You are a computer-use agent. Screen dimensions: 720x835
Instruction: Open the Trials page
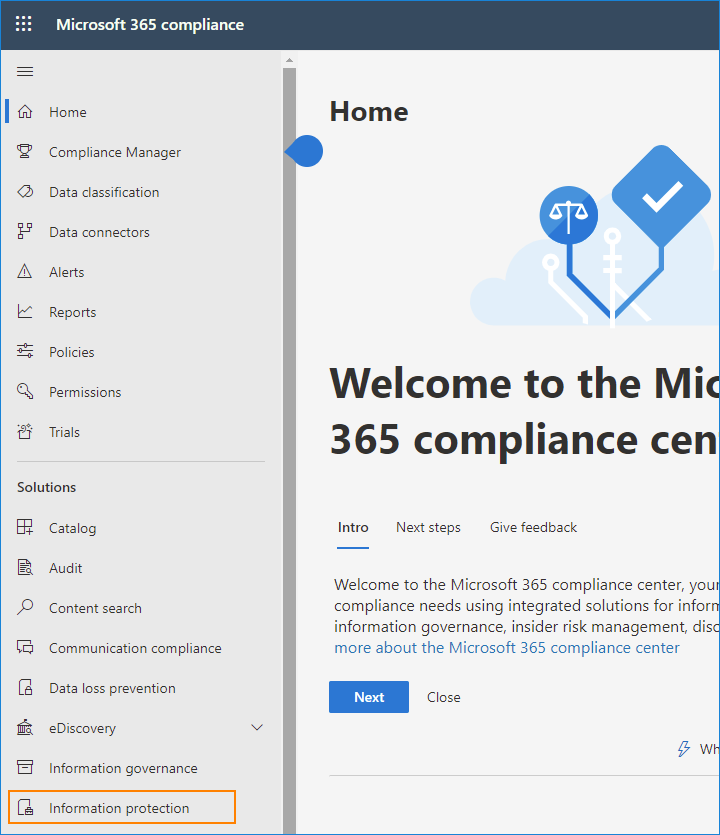(64, 432)
